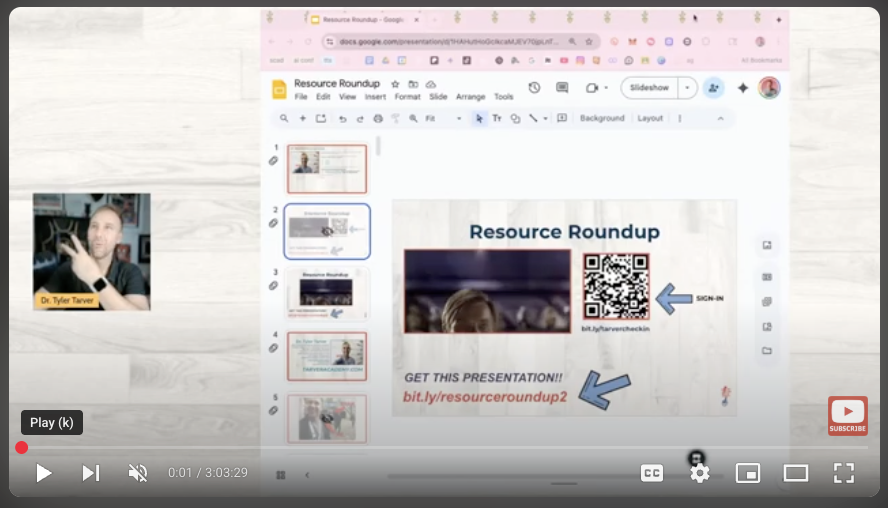This screenshot has width=888, height=508.
Task: Open the Tools menu
Action: [x=503, y=97]
